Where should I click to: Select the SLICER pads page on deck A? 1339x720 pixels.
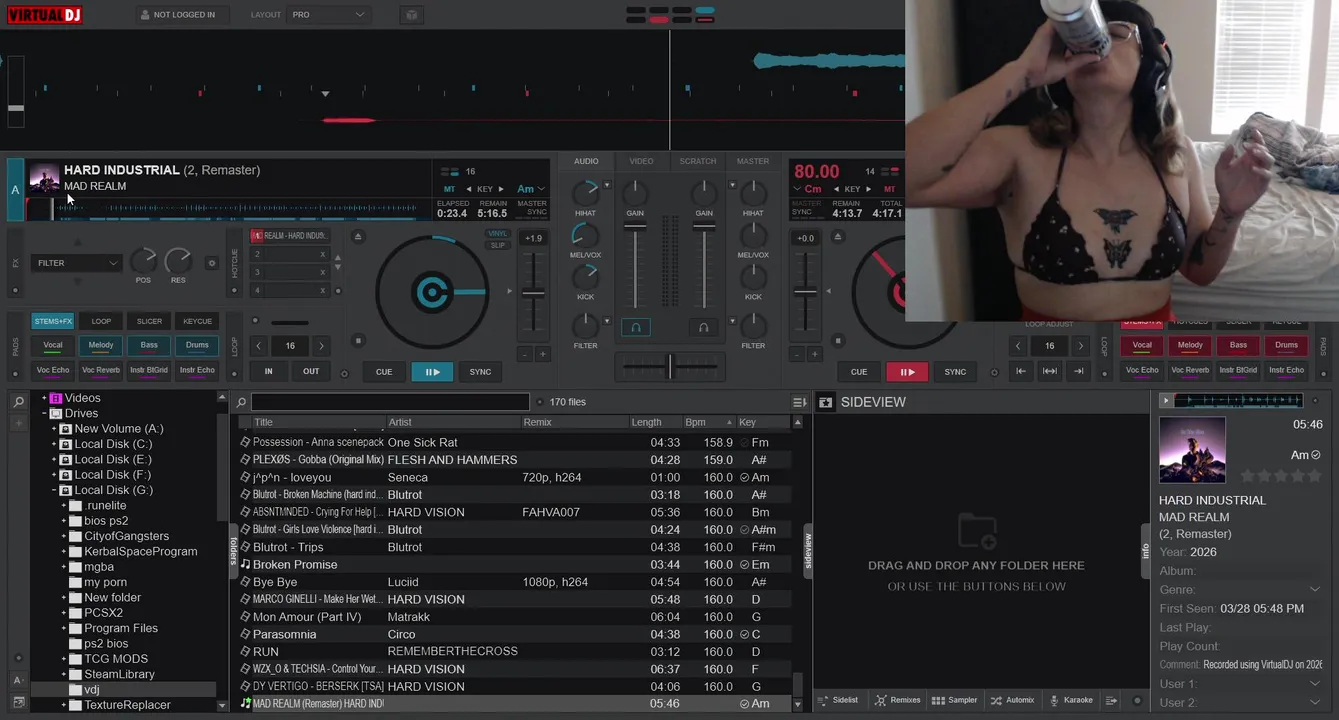[x=149, y=321]
